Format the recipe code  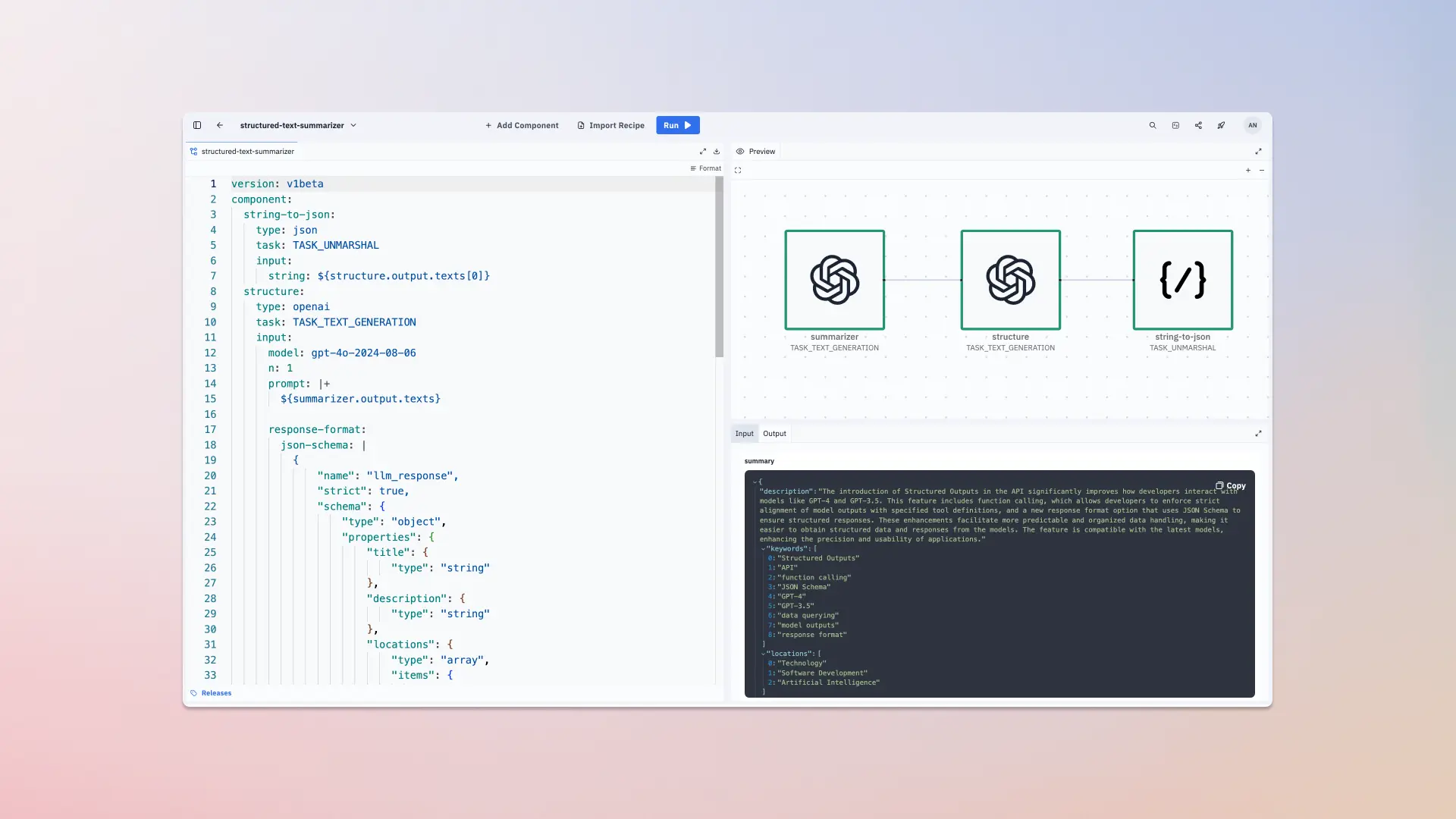(705, 168)
